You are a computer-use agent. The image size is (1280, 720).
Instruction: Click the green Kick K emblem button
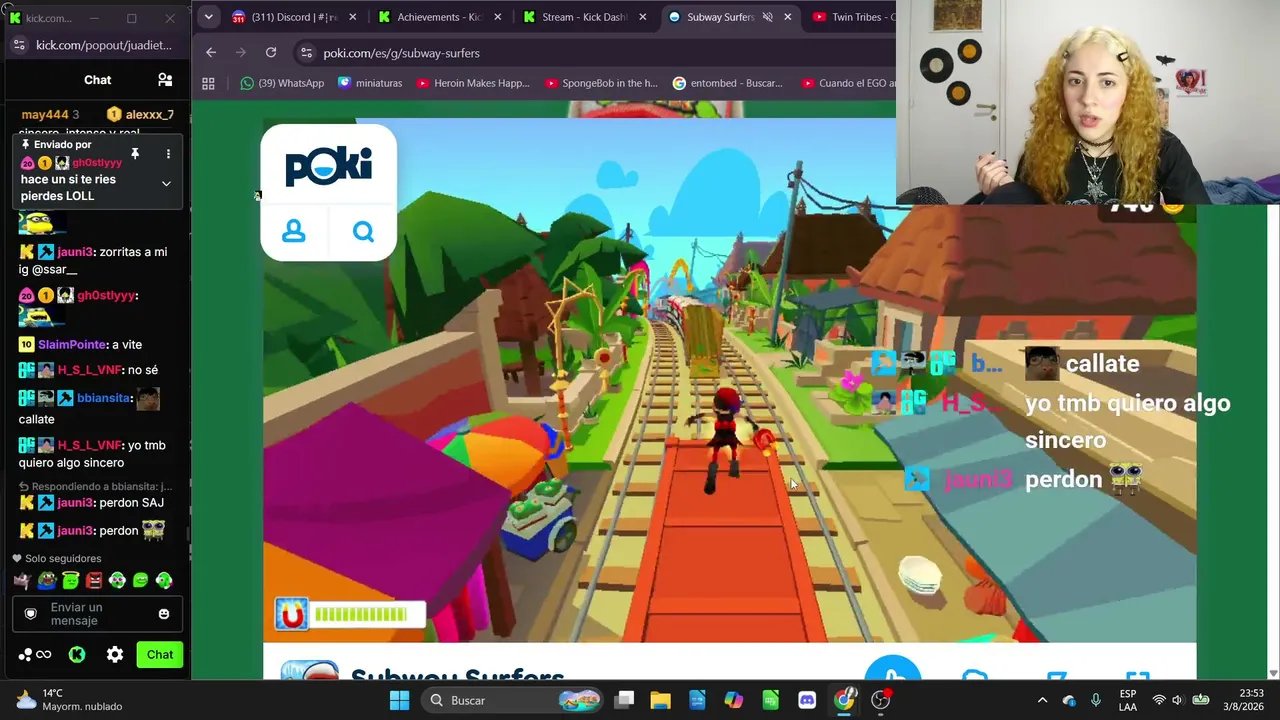tap(77, 655)
